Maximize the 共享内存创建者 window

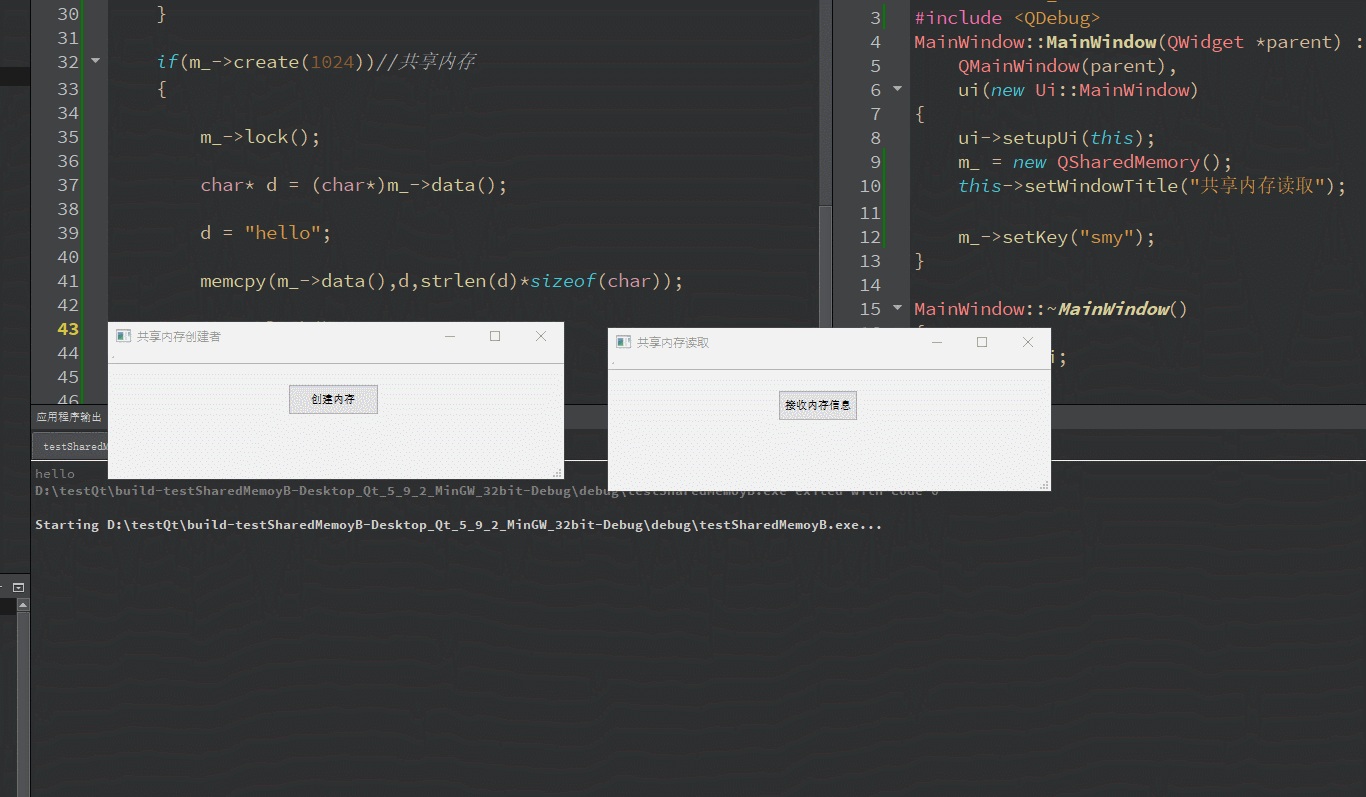[x=494, y=336]
